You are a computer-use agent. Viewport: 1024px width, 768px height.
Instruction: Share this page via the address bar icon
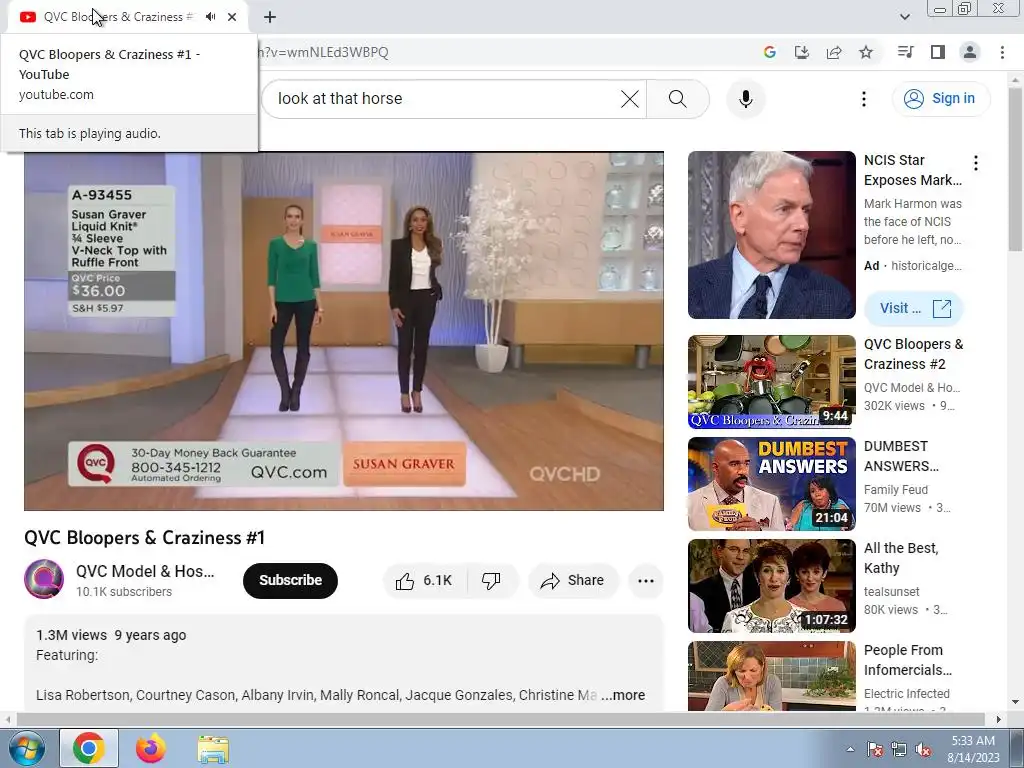[834, 52]
